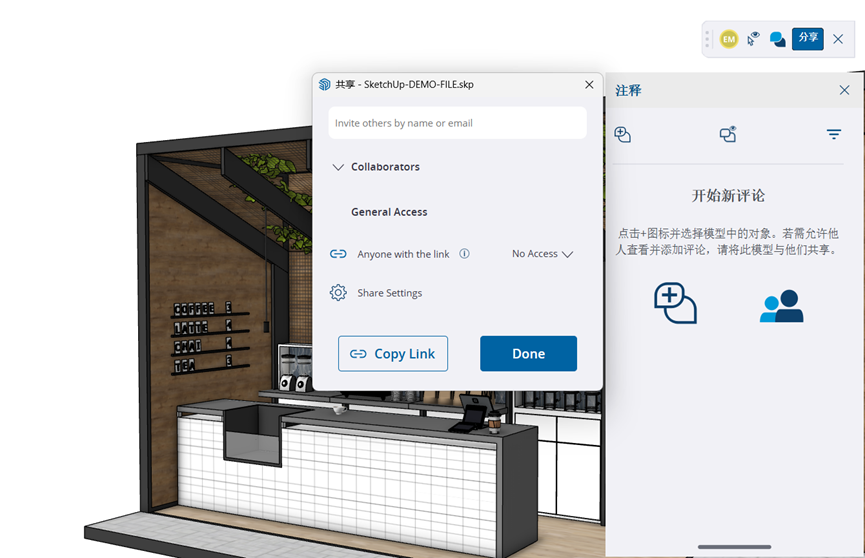Viewport: 865px width, 558px height.
Task: Click the large people share illustration
Action: tap(781, 306)
